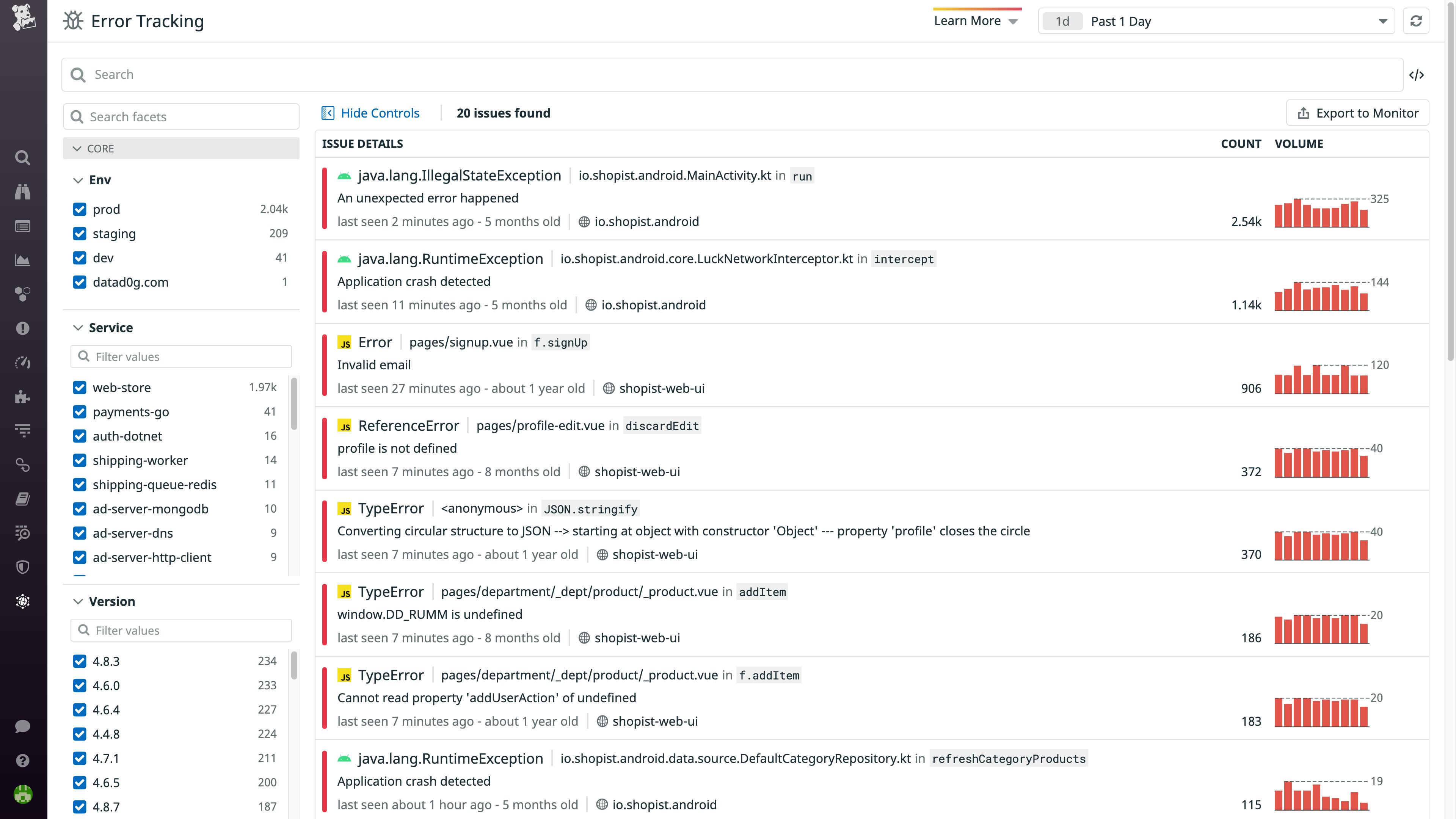Uncheck the staging environment filter
The image size is (1456, 819).
point(79,234)
